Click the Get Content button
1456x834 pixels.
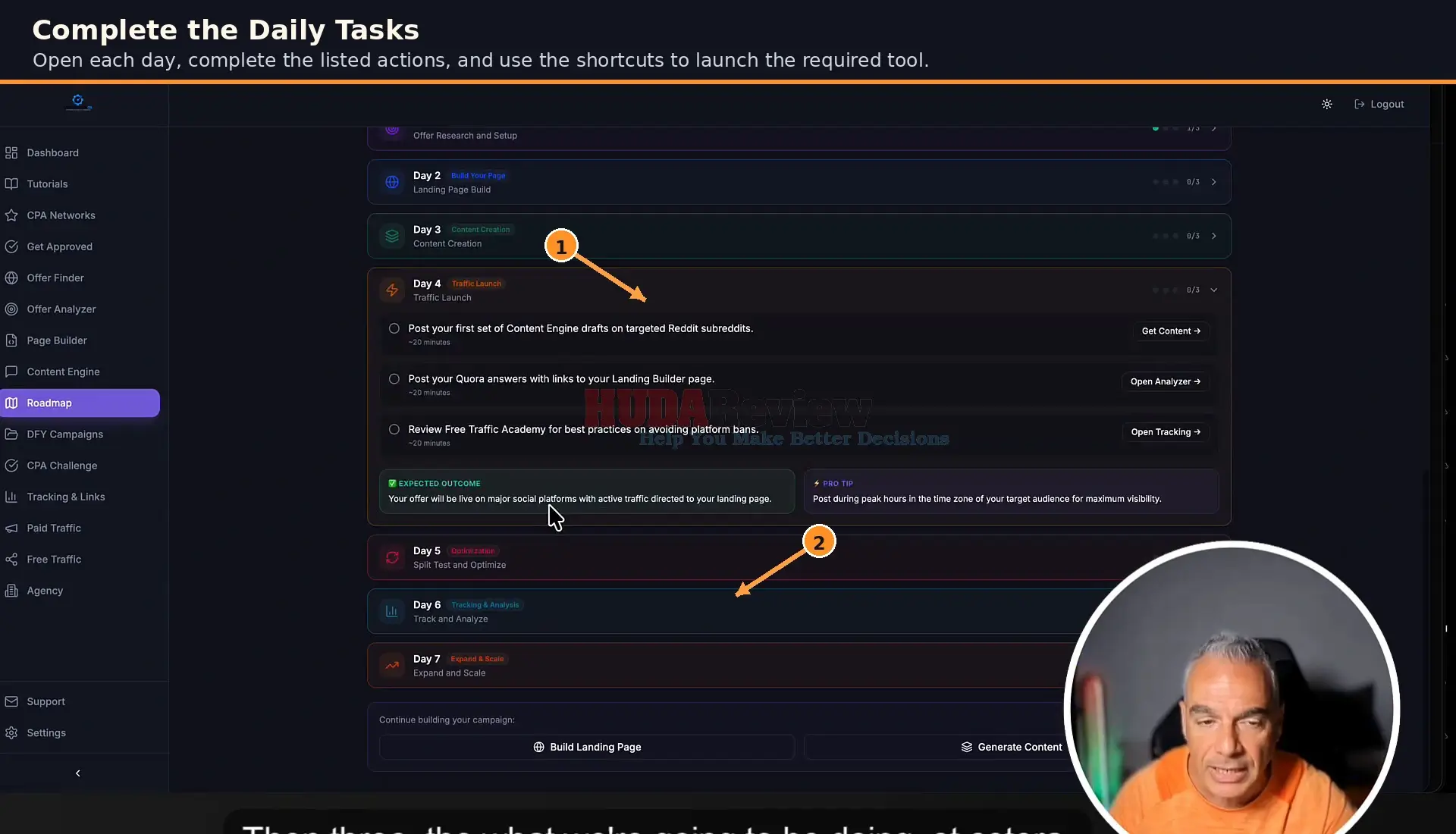[x=1171, y=331]
